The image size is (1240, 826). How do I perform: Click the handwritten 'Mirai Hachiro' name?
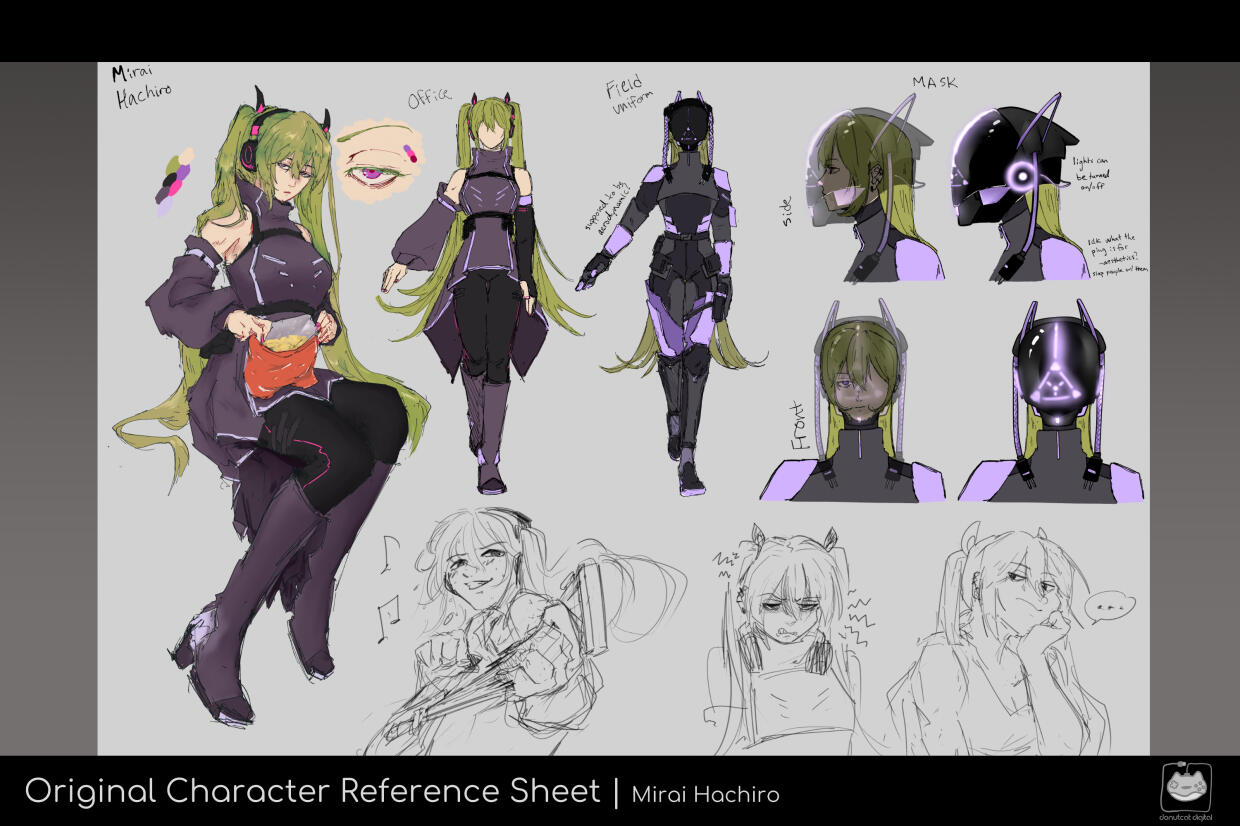click(140, 86)
